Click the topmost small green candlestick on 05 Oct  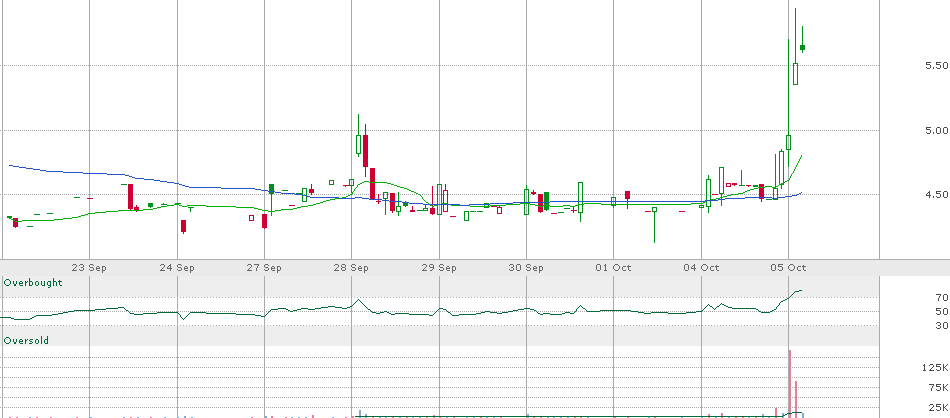[802, 47]
